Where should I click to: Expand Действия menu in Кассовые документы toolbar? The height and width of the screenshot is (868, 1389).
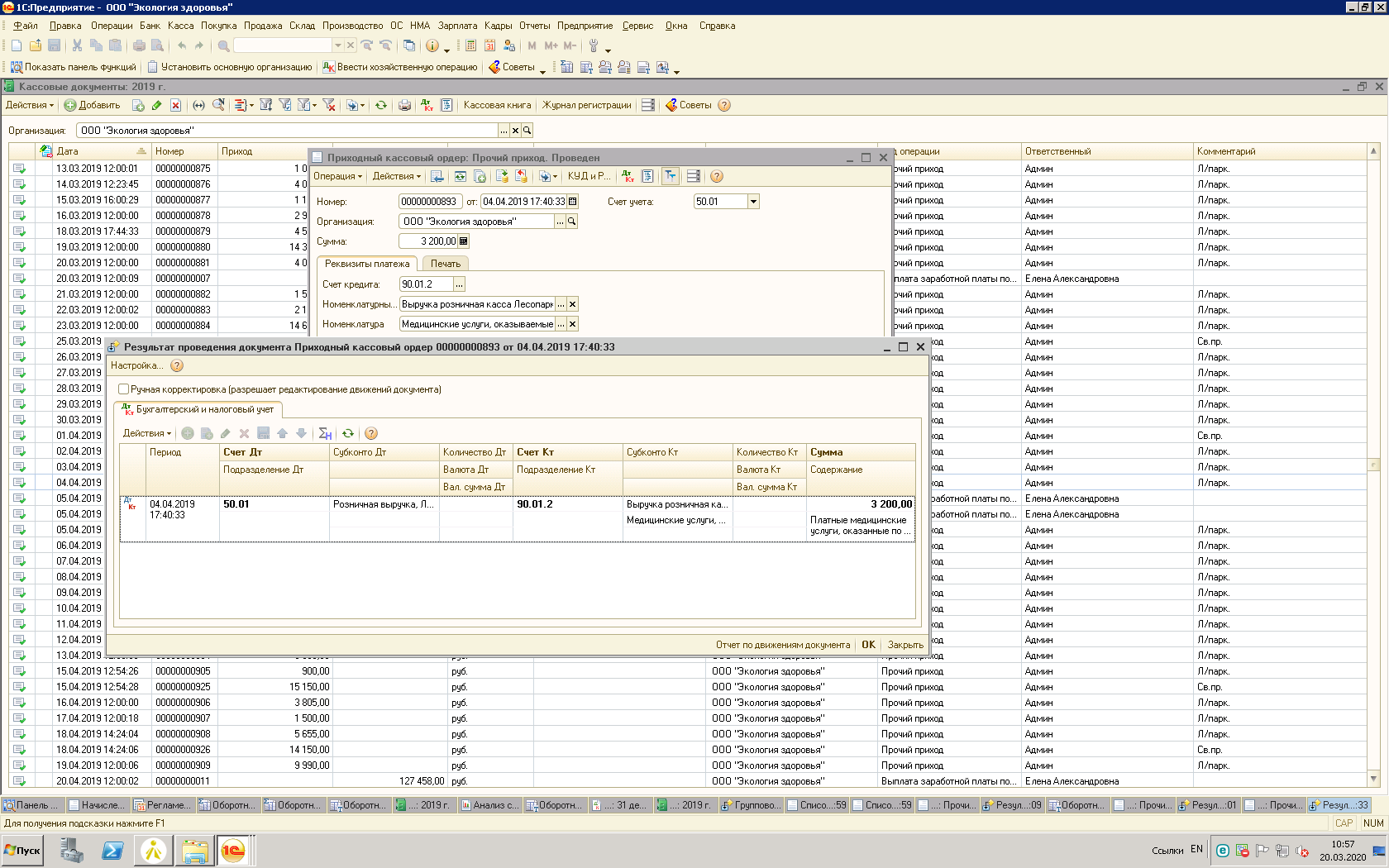pyautogui.click(x=29, y=105)
